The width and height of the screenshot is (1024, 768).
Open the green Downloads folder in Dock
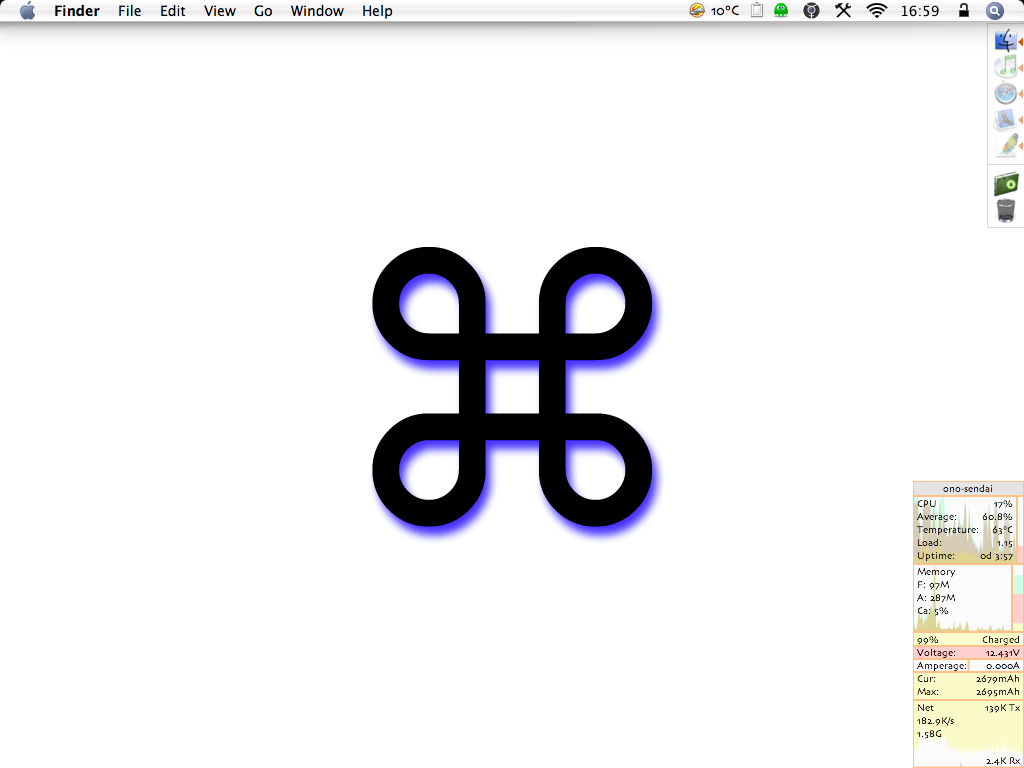click(x=1006, y=184)
